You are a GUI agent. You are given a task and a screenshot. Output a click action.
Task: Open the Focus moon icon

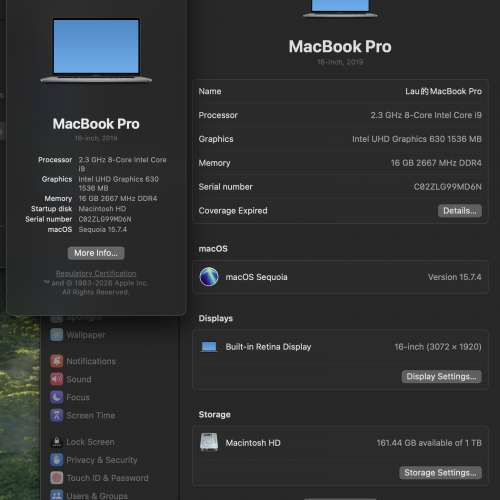click(57, 397)
